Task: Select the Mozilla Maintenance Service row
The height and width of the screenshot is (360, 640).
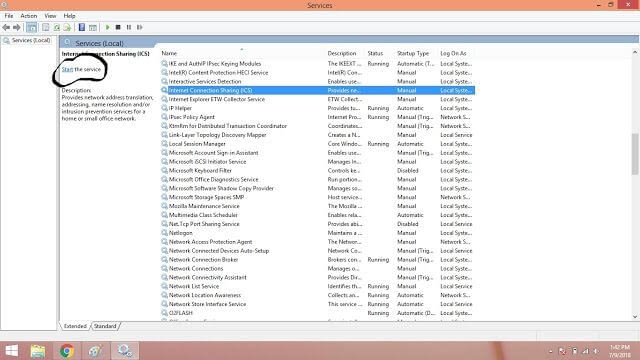Action: pyautogui.click(x=317, y=206)
